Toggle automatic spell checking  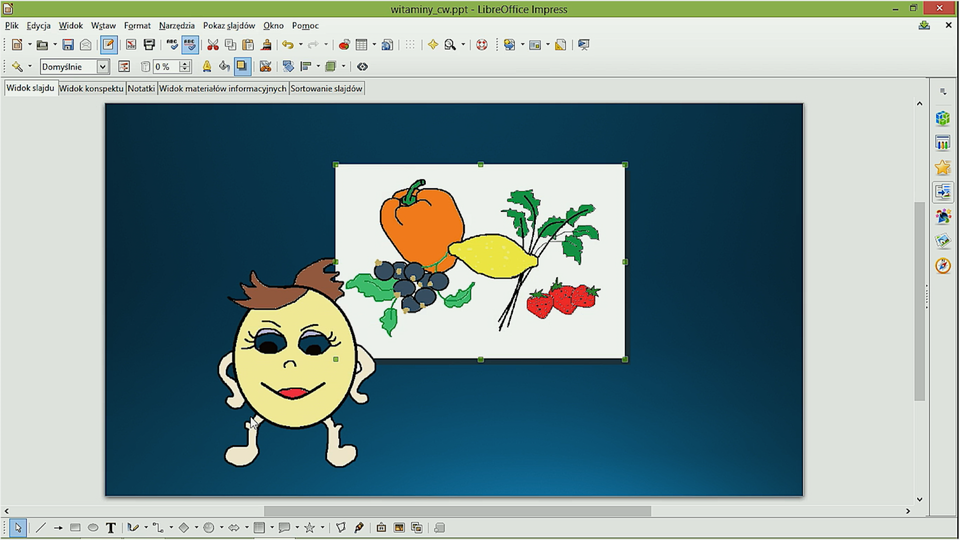[x=190, y=45]
